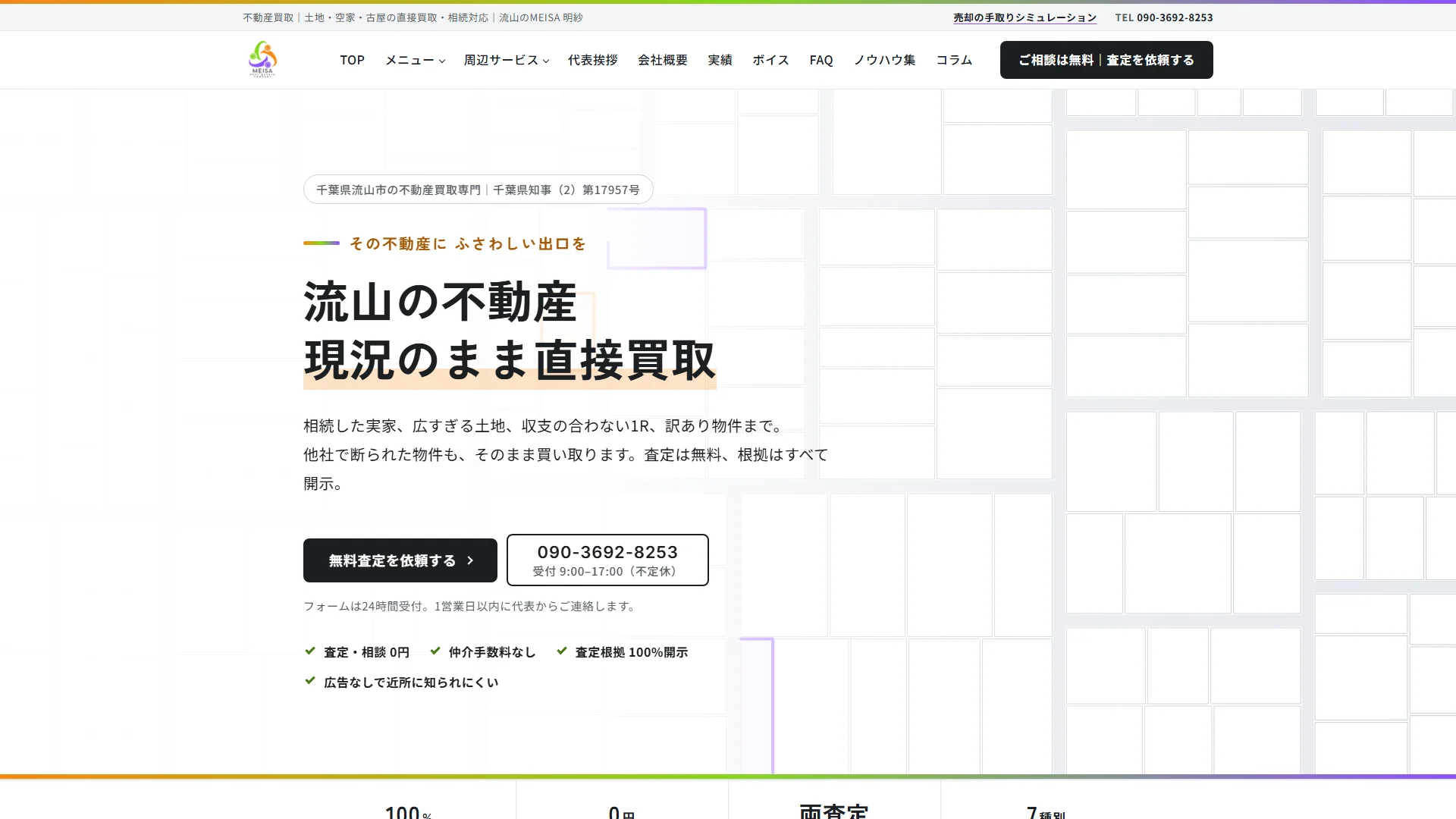Open the FAQ page
Screen dimensions: 1456x819
coord(821,60)
